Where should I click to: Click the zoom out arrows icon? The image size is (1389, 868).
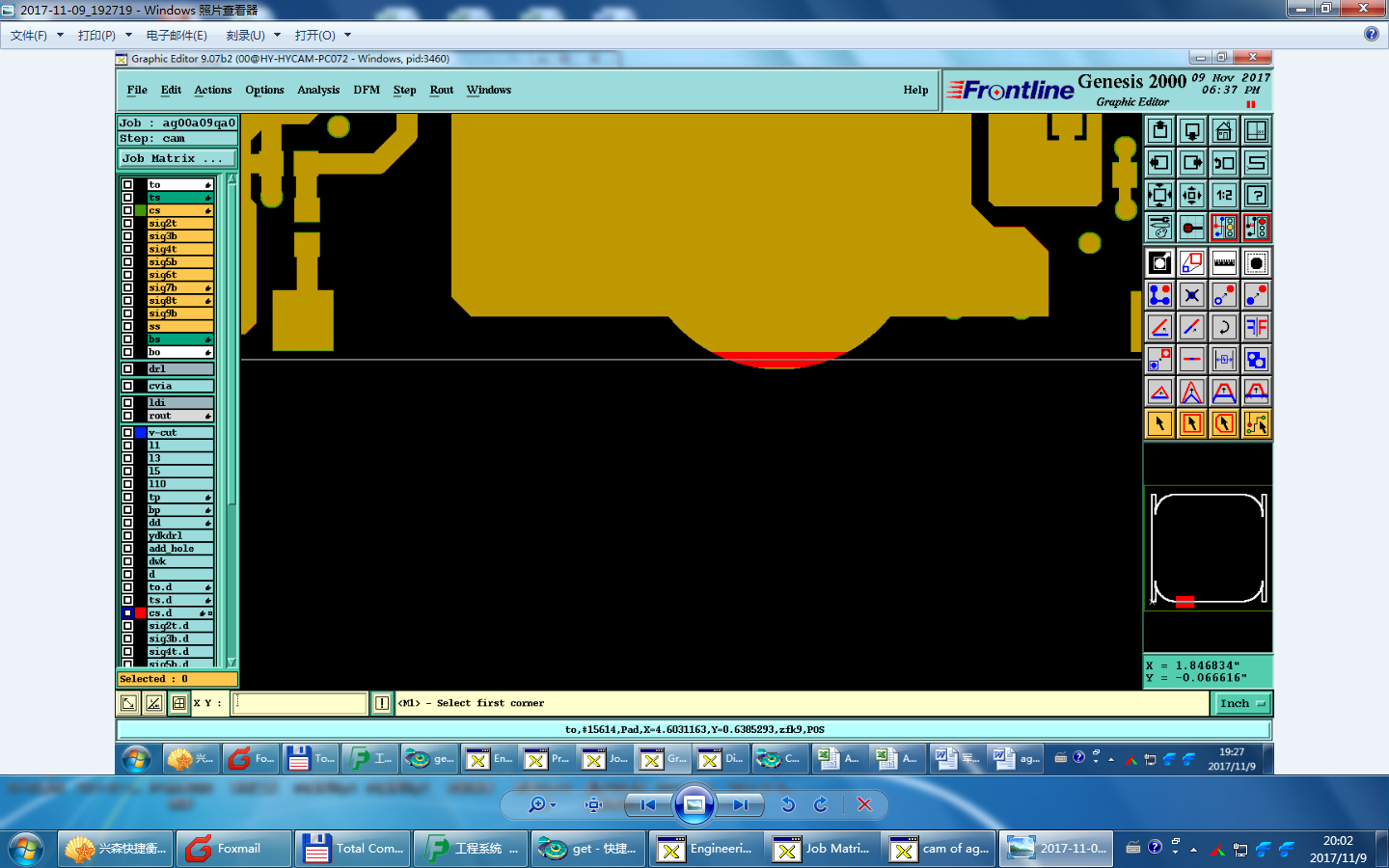[x=1192, y=195]
